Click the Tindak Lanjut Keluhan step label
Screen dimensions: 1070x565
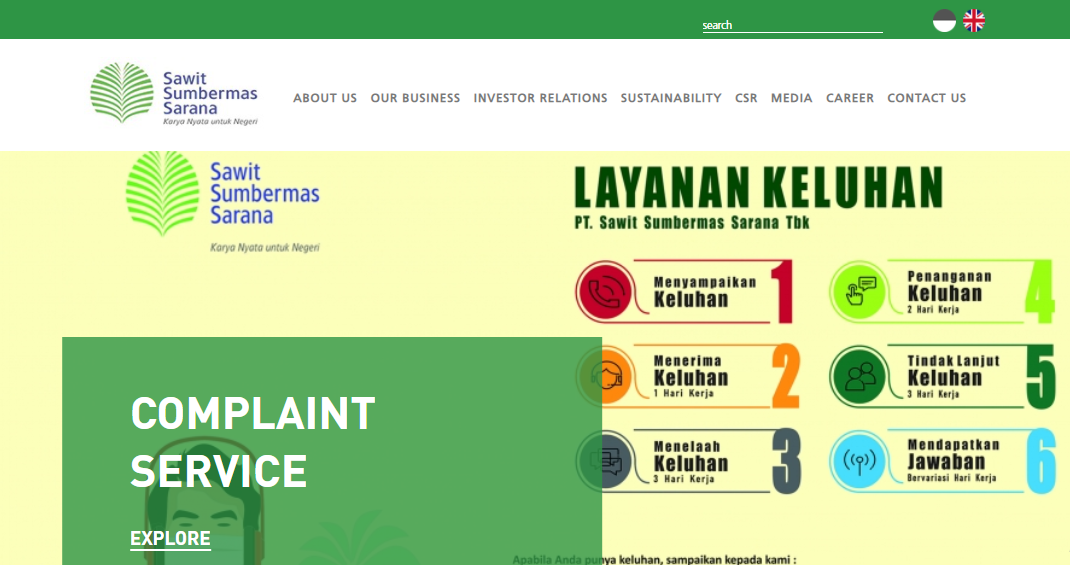point(953,377)
